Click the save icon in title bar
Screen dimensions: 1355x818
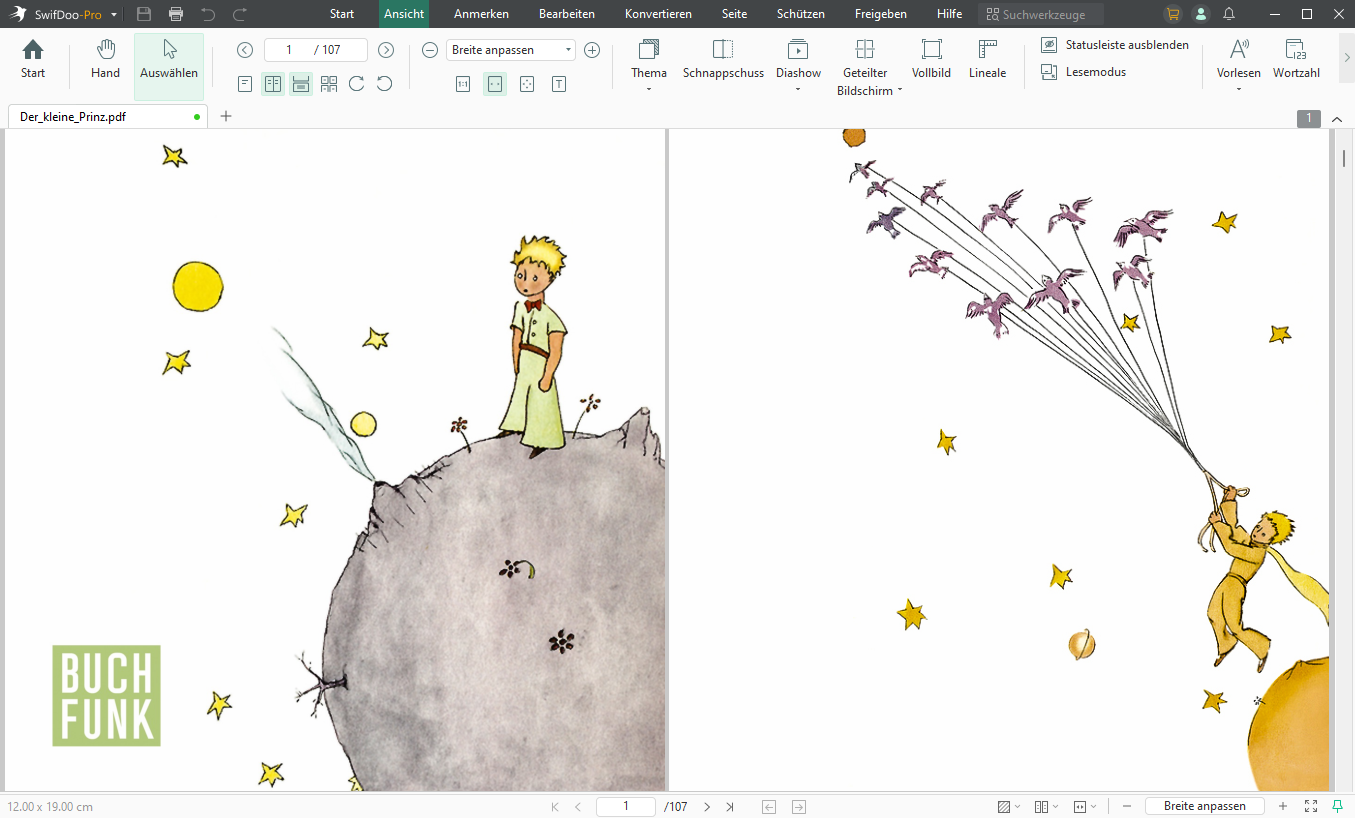[x=144, y=14]
